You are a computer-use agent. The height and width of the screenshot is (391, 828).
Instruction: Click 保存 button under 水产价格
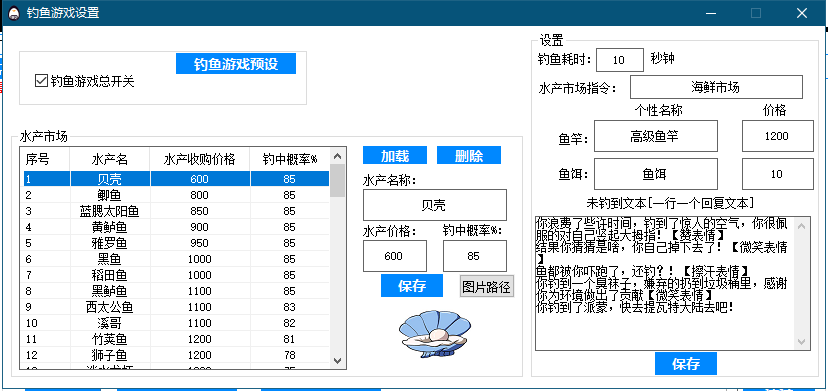click(412, 286)
